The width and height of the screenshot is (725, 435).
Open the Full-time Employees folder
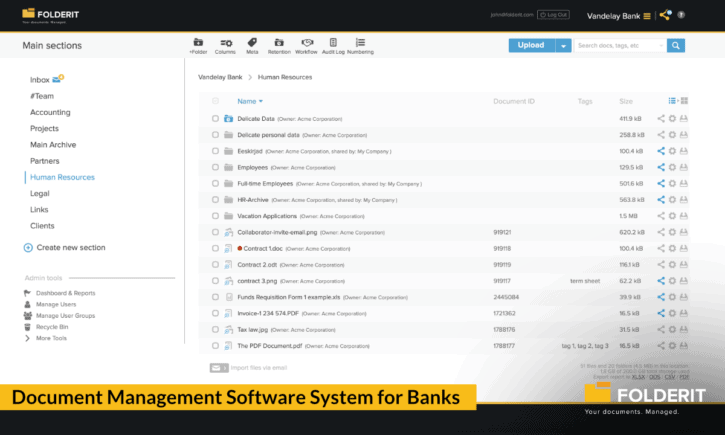(265, 184)
